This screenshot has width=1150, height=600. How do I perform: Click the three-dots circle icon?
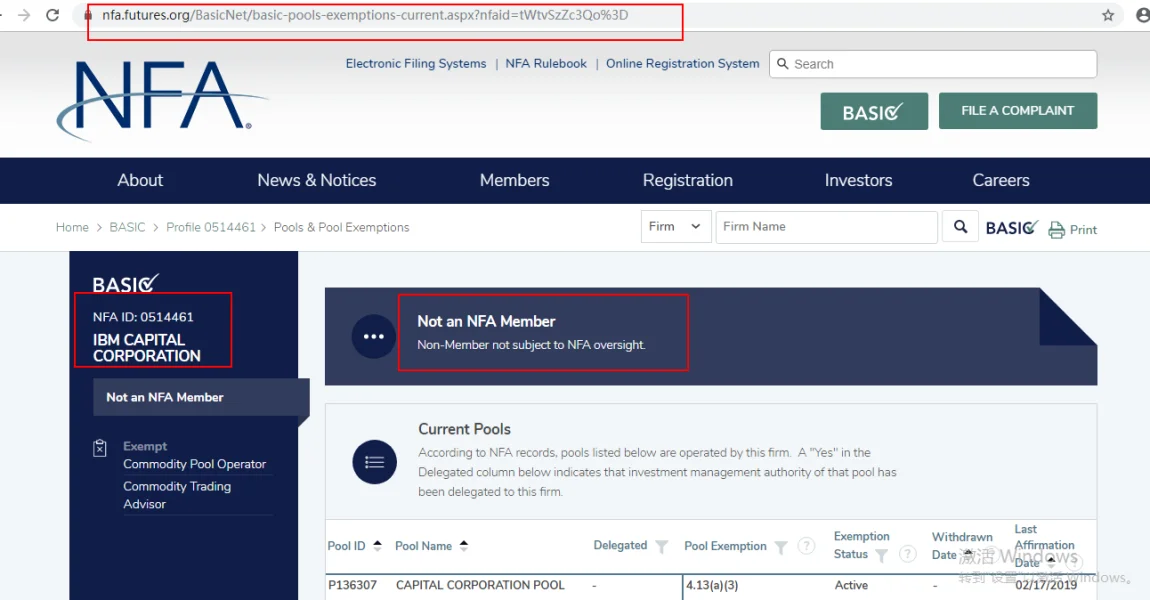pos(373,337)
